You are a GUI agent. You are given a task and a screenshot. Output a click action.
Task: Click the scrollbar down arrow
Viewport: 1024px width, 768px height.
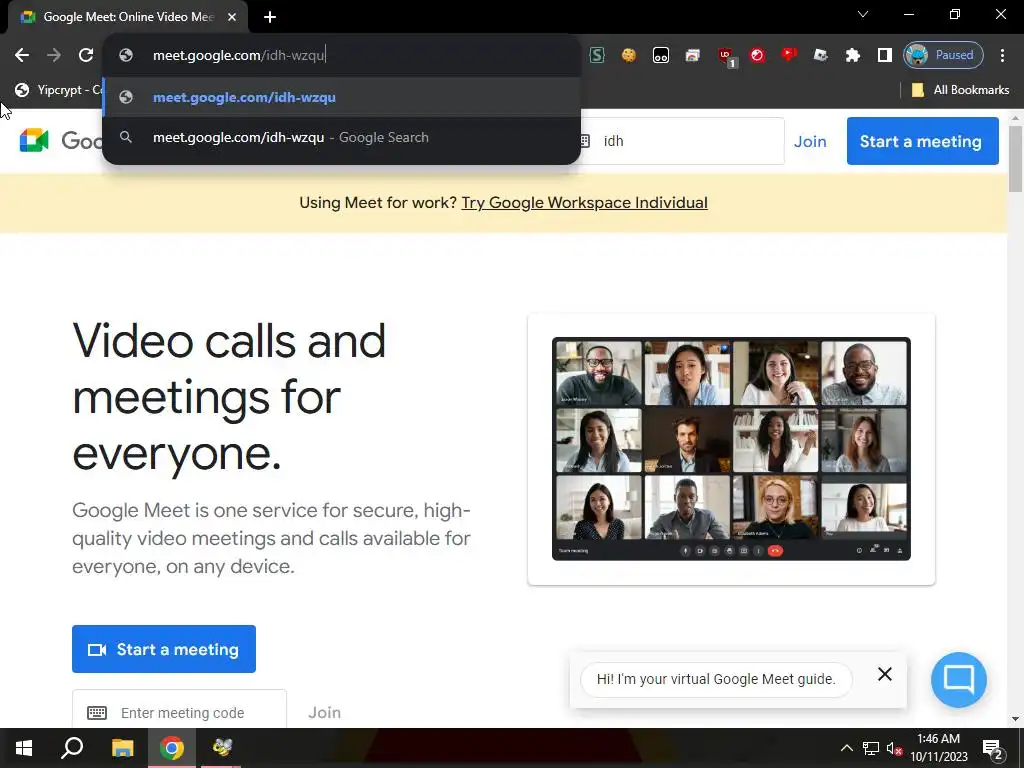(x=1016, y=719)
